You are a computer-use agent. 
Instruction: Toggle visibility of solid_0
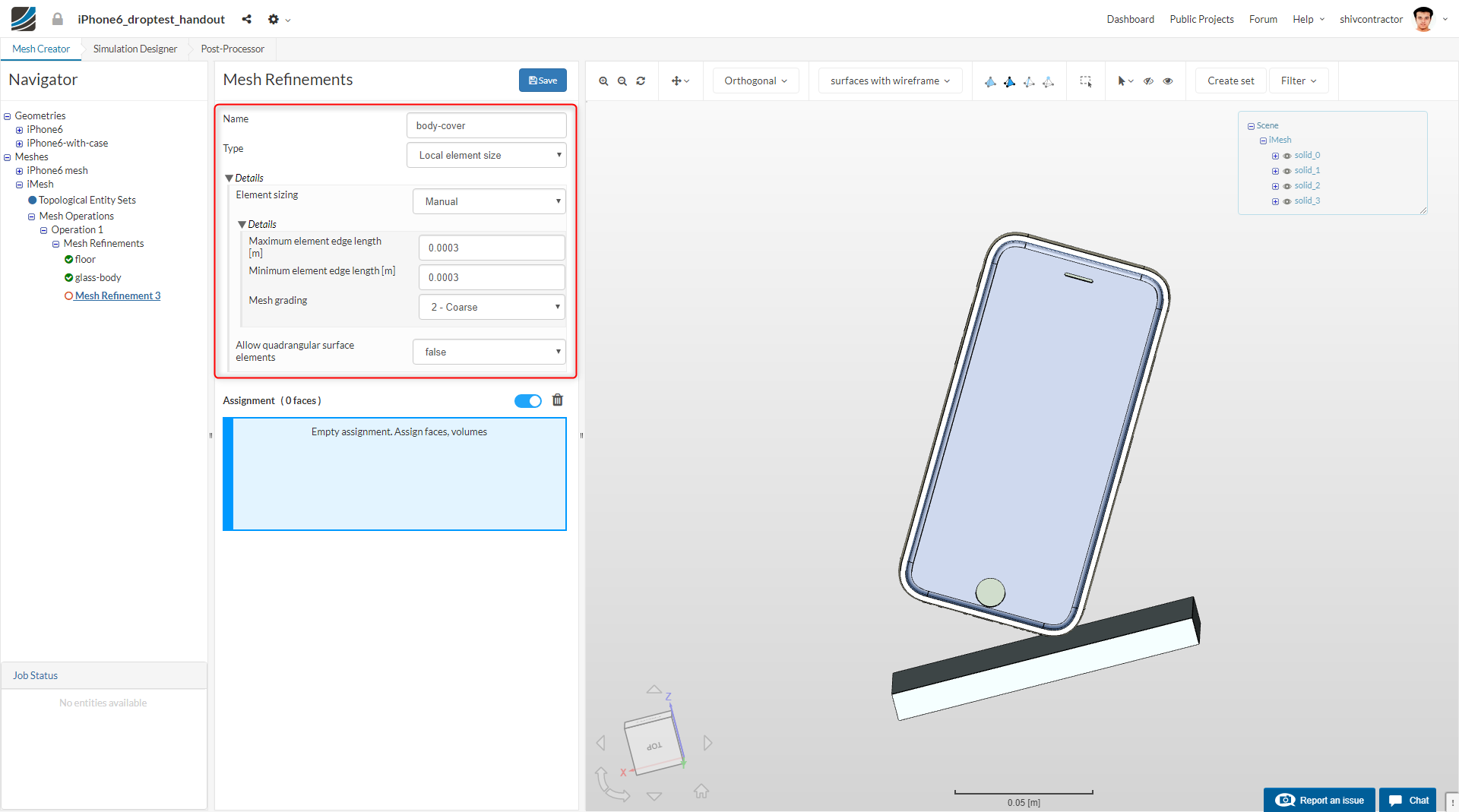tap(1287, 156)
